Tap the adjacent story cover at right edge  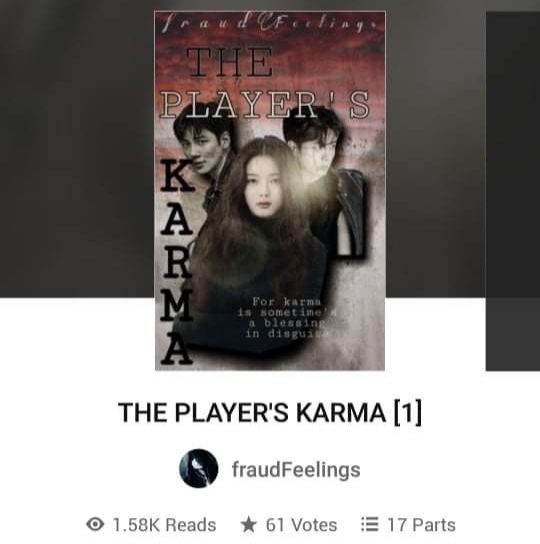click(x=513, y=191)
